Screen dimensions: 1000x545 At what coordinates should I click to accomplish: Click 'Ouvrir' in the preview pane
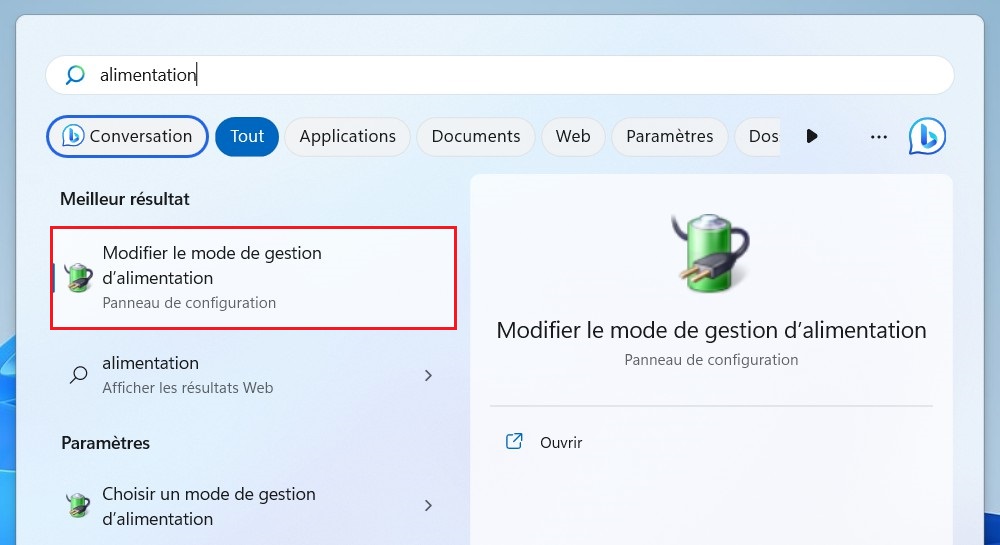click(561, 442)
